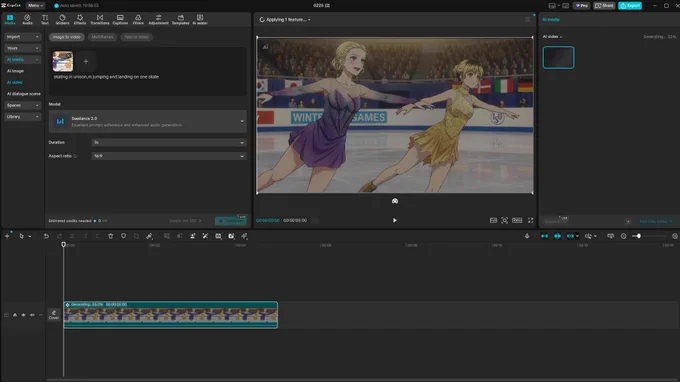Open the Stickers panel icon
Viewport: 680px width, 382px height.
click(62, 20)
